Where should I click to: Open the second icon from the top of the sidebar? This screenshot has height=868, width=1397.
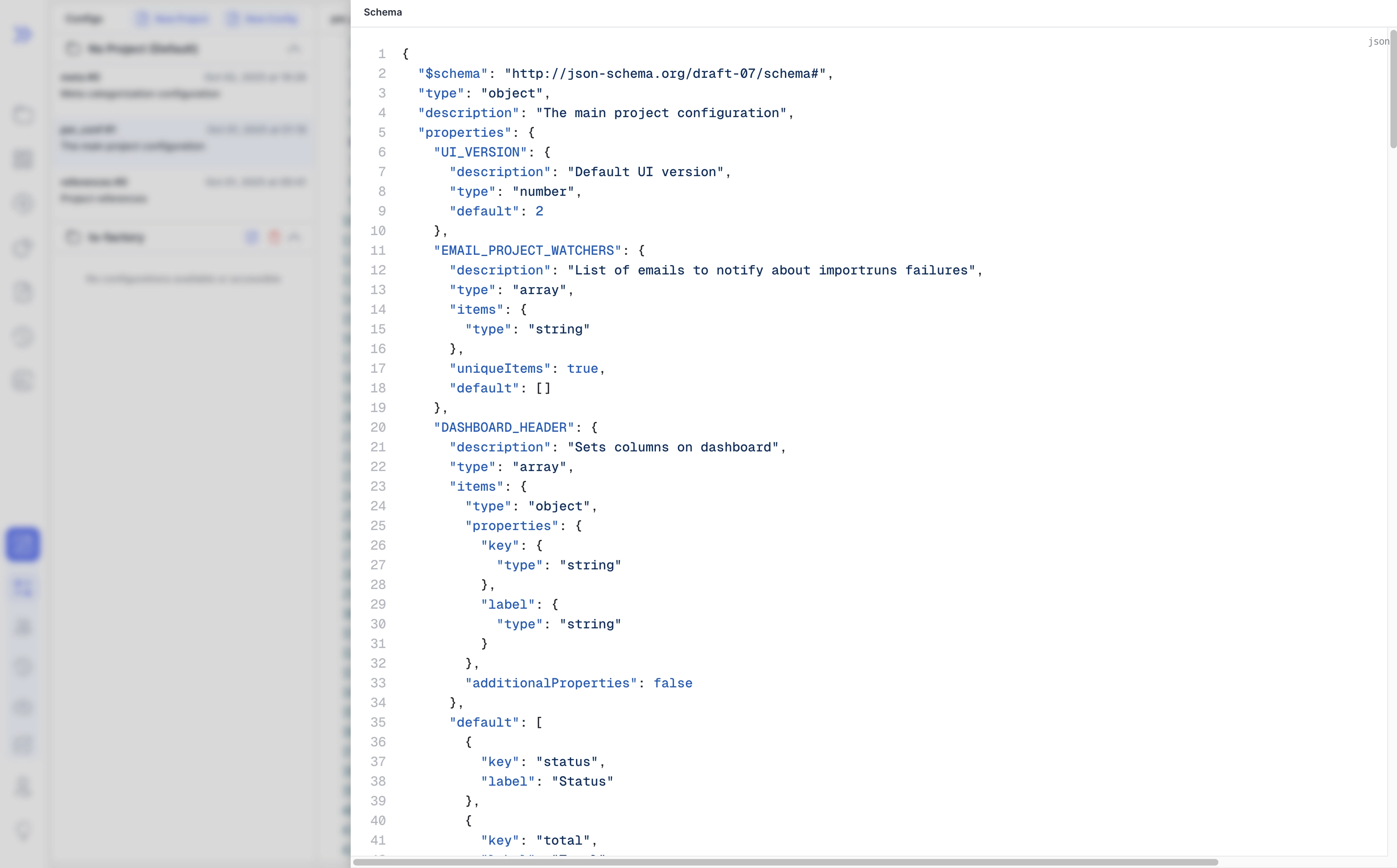tap(23, 115)
